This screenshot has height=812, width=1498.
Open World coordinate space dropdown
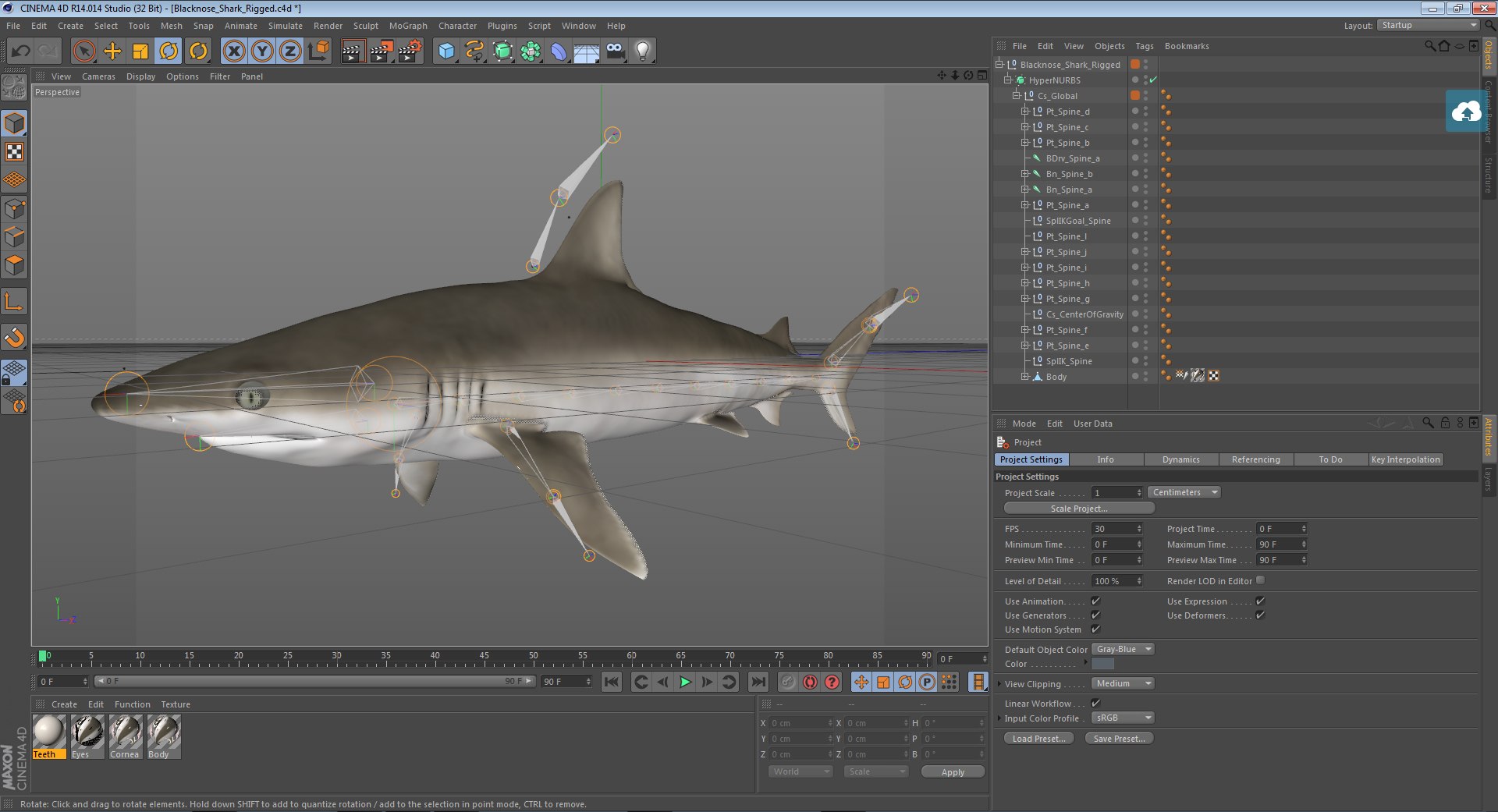pos(801,771)
